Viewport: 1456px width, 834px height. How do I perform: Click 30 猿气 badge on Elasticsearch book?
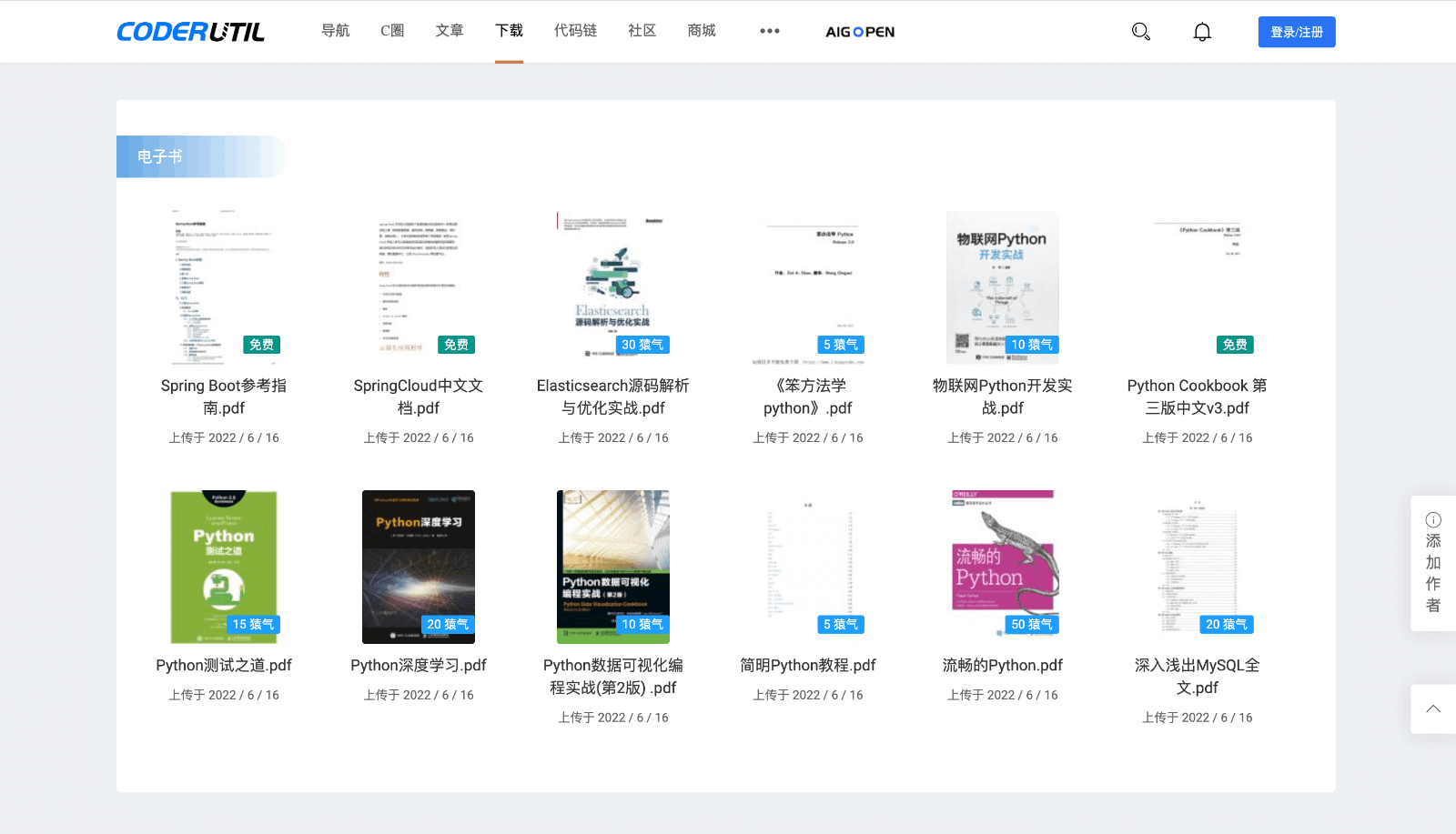click(642, 345)
